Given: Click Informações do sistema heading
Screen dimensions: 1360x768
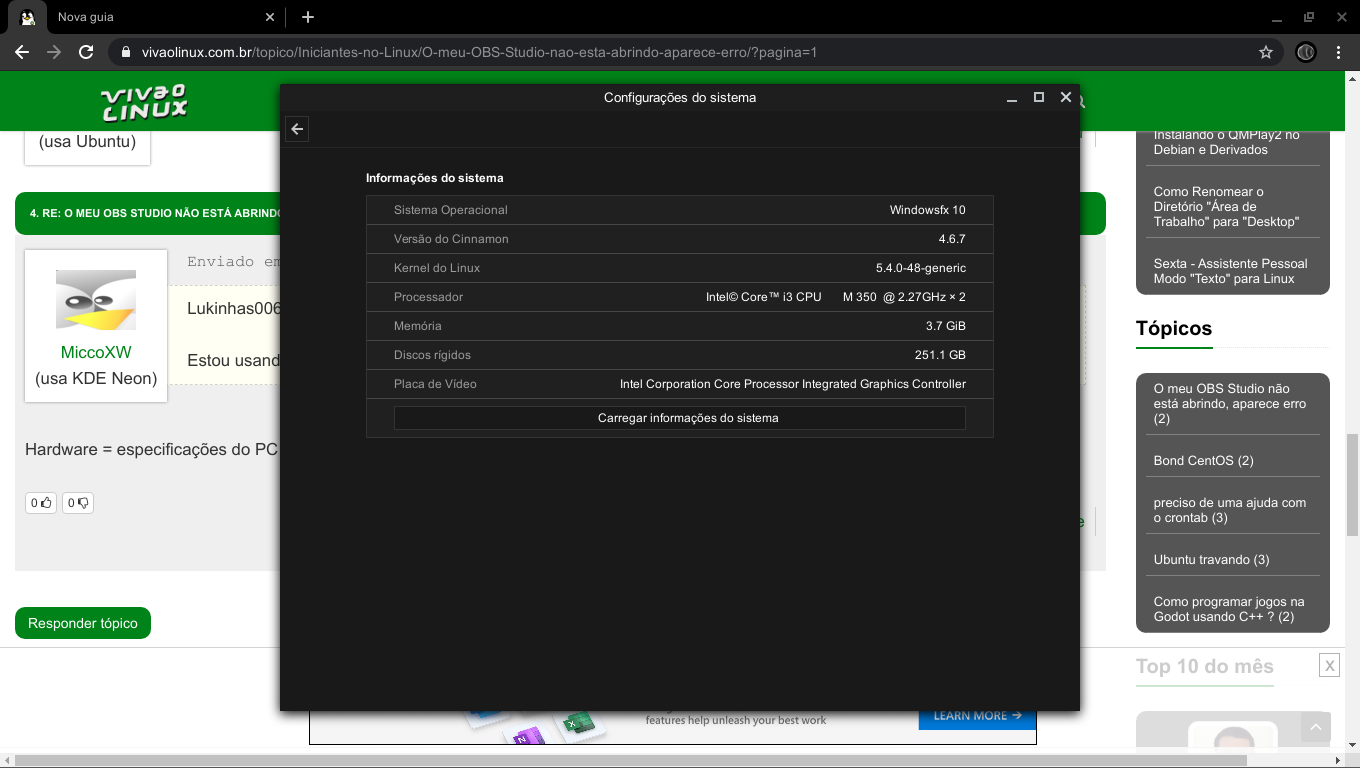Looking at the screenshot, I should [435, 178].
